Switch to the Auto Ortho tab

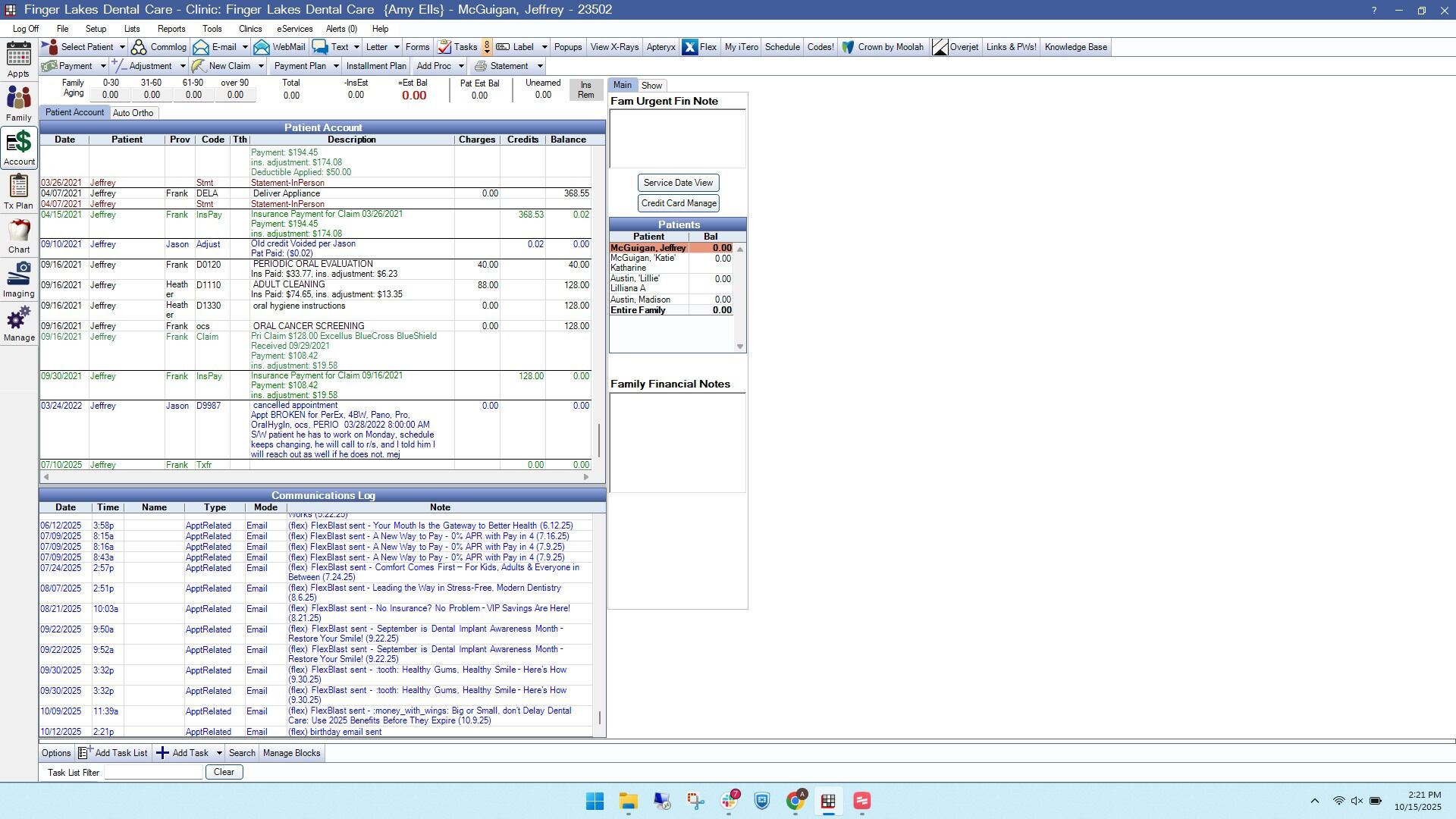coord(133,113)
